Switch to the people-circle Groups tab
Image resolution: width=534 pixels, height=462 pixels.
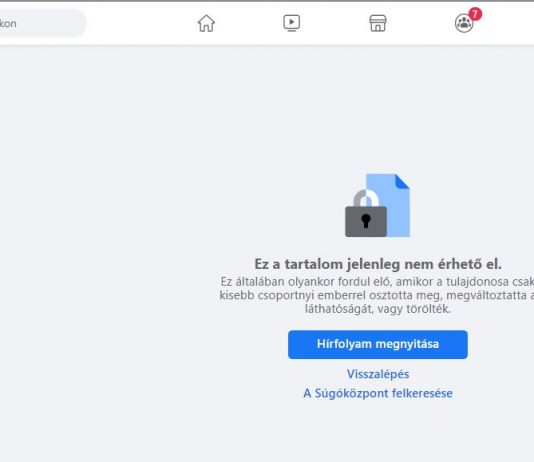[464, 23]
